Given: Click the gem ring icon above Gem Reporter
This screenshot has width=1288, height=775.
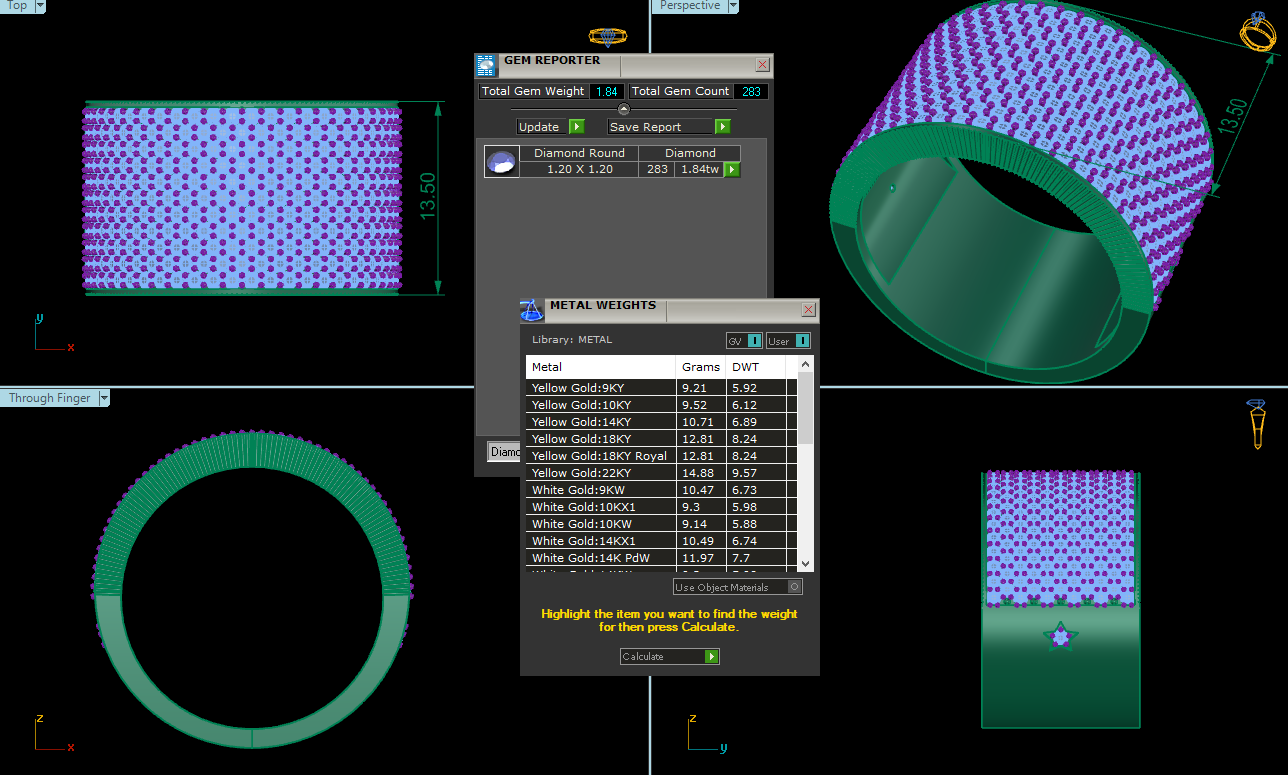Looking at the screenshot, I should 607,37.
